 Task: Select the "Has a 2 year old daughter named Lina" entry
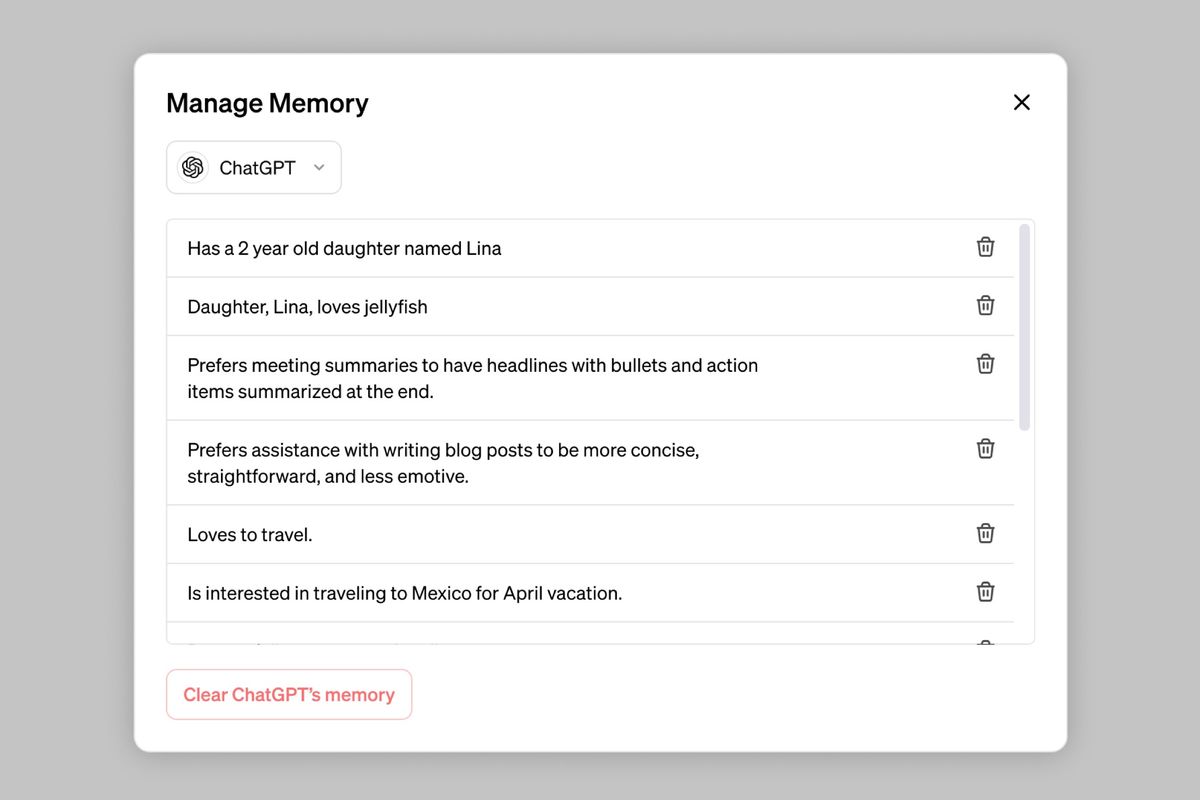344,248
